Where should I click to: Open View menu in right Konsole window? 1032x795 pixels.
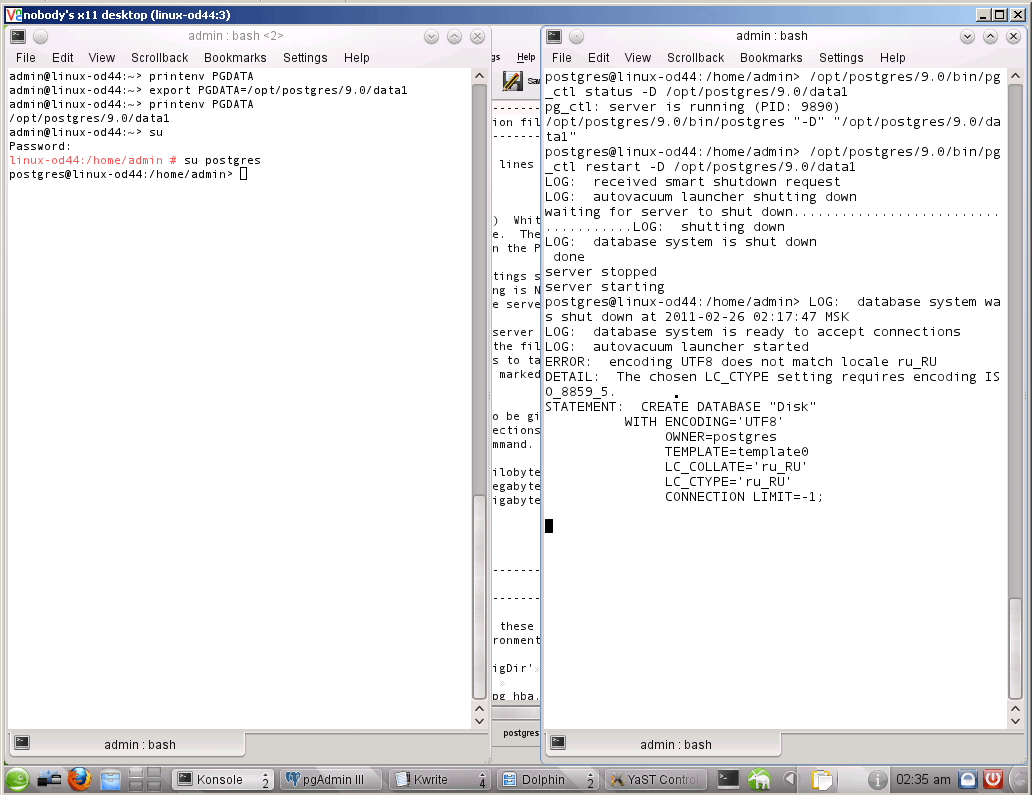click(637, 58)
